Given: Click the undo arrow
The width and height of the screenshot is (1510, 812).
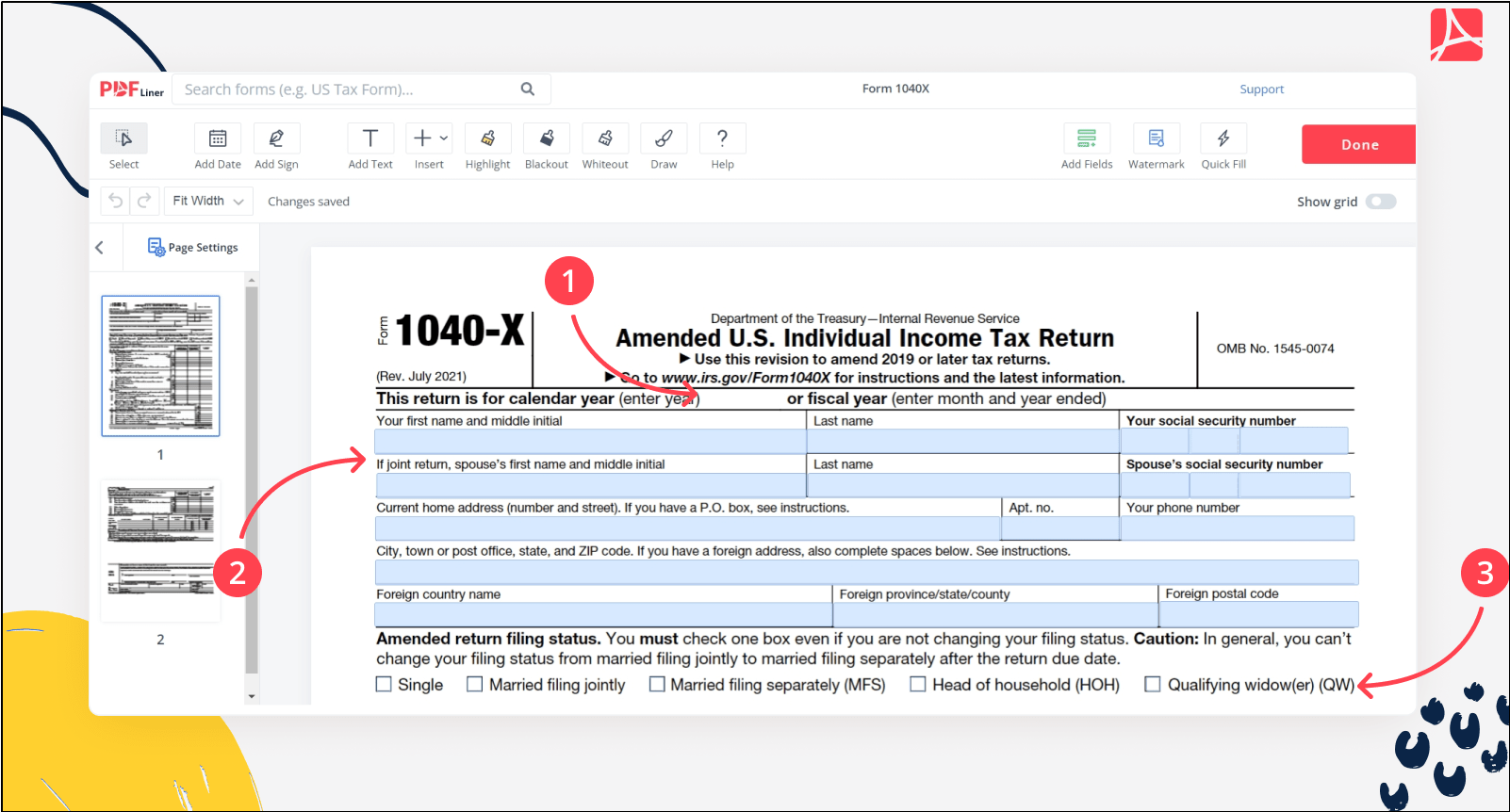Looking at the screenshot, I should click(115, 201).
